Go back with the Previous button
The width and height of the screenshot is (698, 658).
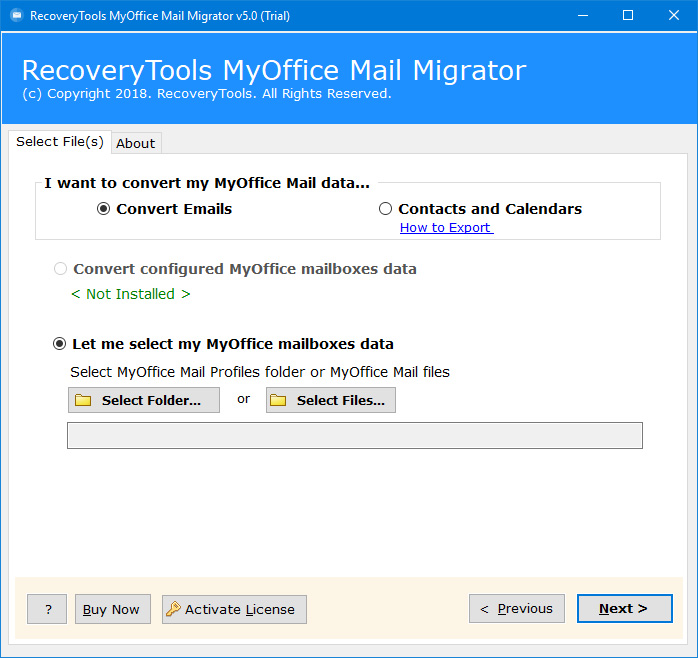tap(517, 609)
